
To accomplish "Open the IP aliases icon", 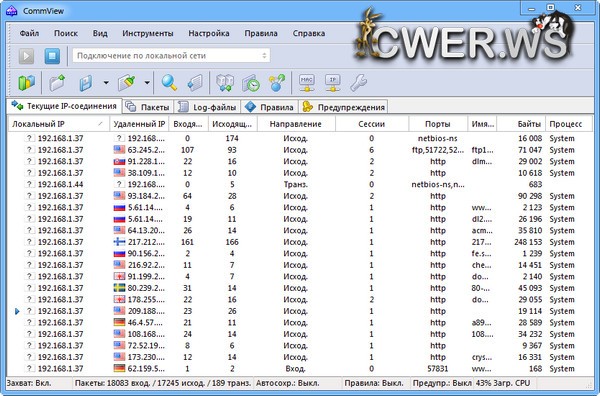I will point(333,82).
